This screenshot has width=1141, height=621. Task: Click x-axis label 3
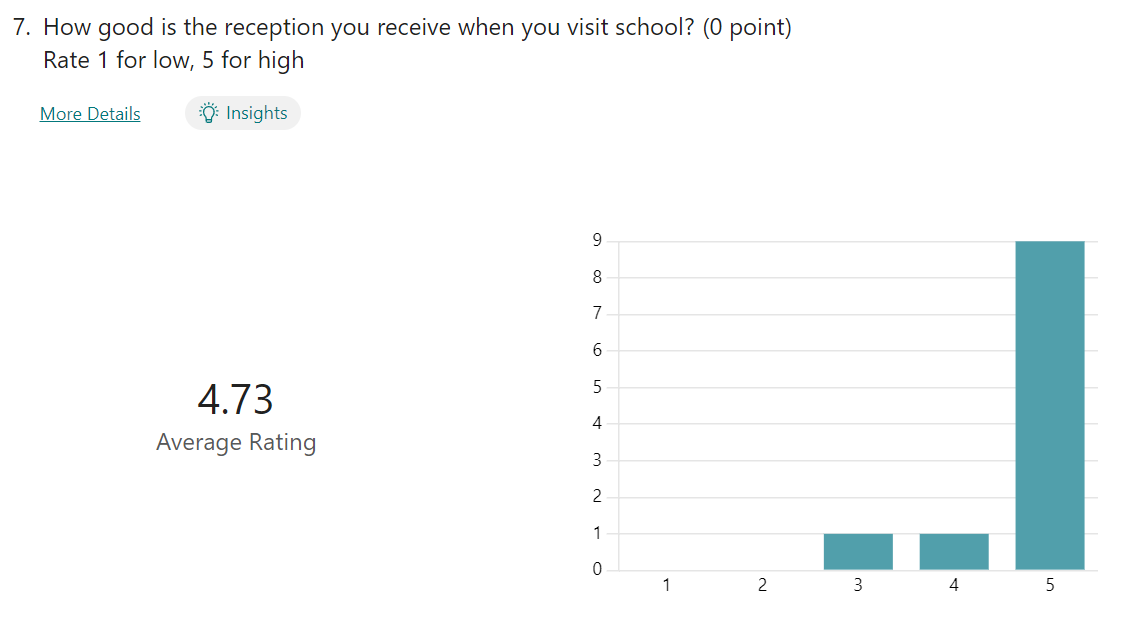[x=858, y=585]
